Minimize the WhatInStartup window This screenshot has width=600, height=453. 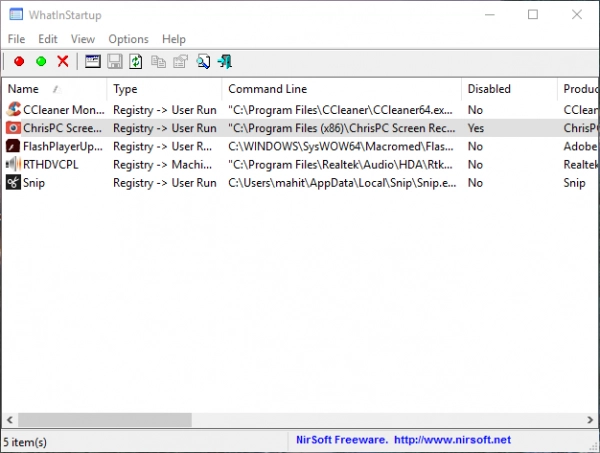pyautogui.click(x=490, y=15)
